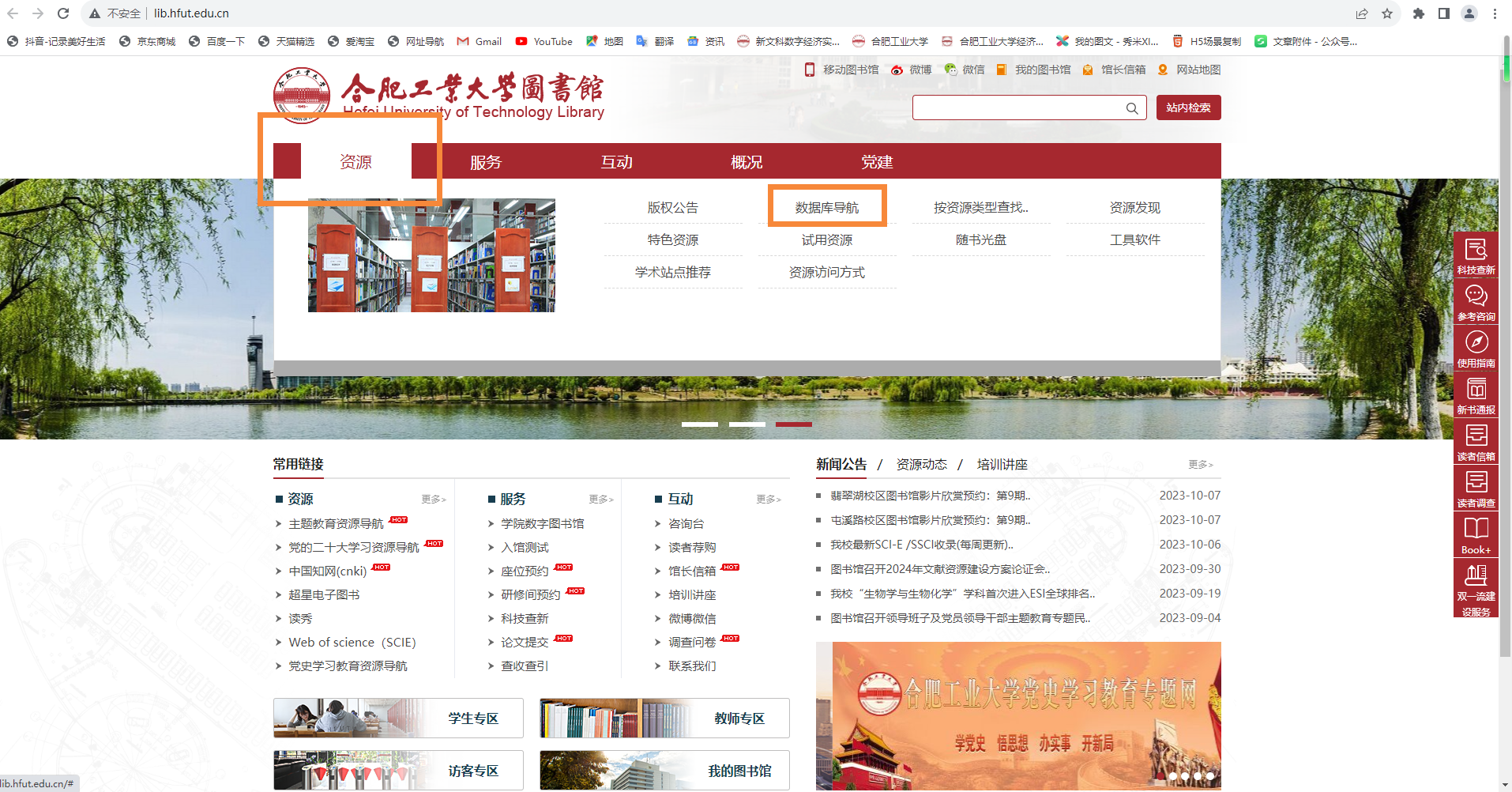This screenshot has height=792, width=1512.
Task: Switch to the first banner slide indicator
Action: (x=699, y=424)
